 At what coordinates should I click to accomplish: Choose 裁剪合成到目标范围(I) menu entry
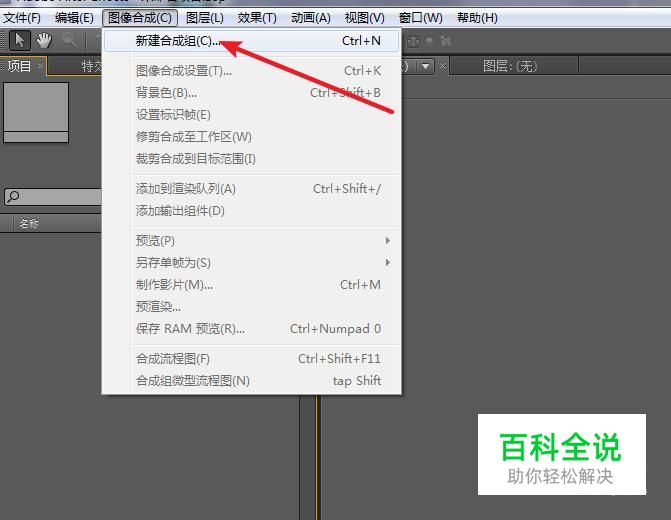[252, 159]
